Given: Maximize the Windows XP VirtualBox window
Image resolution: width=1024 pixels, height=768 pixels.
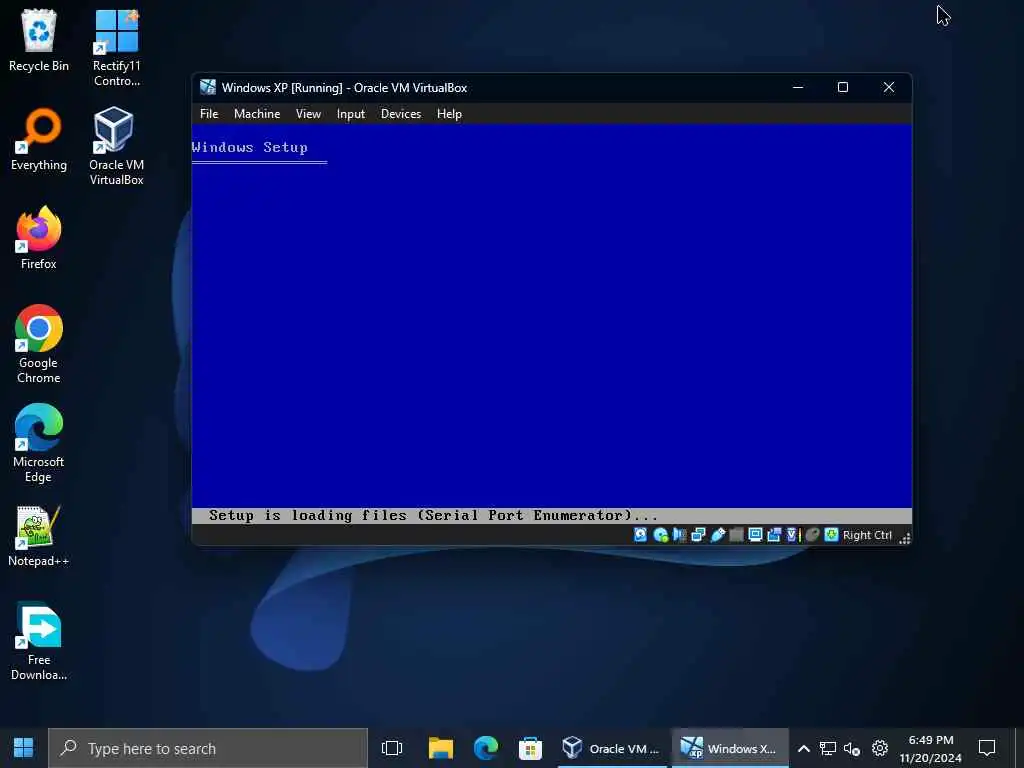Looking at the screenshot, I should [x=843, y=87].
